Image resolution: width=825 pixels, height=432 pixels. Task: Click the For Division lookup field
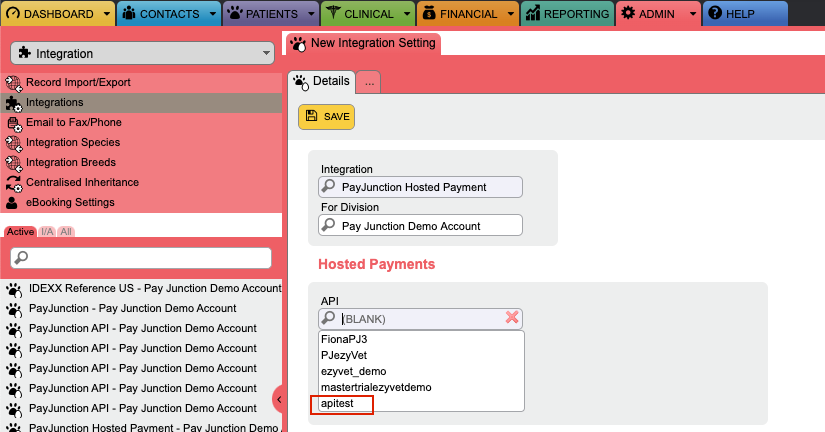[420, 225]
